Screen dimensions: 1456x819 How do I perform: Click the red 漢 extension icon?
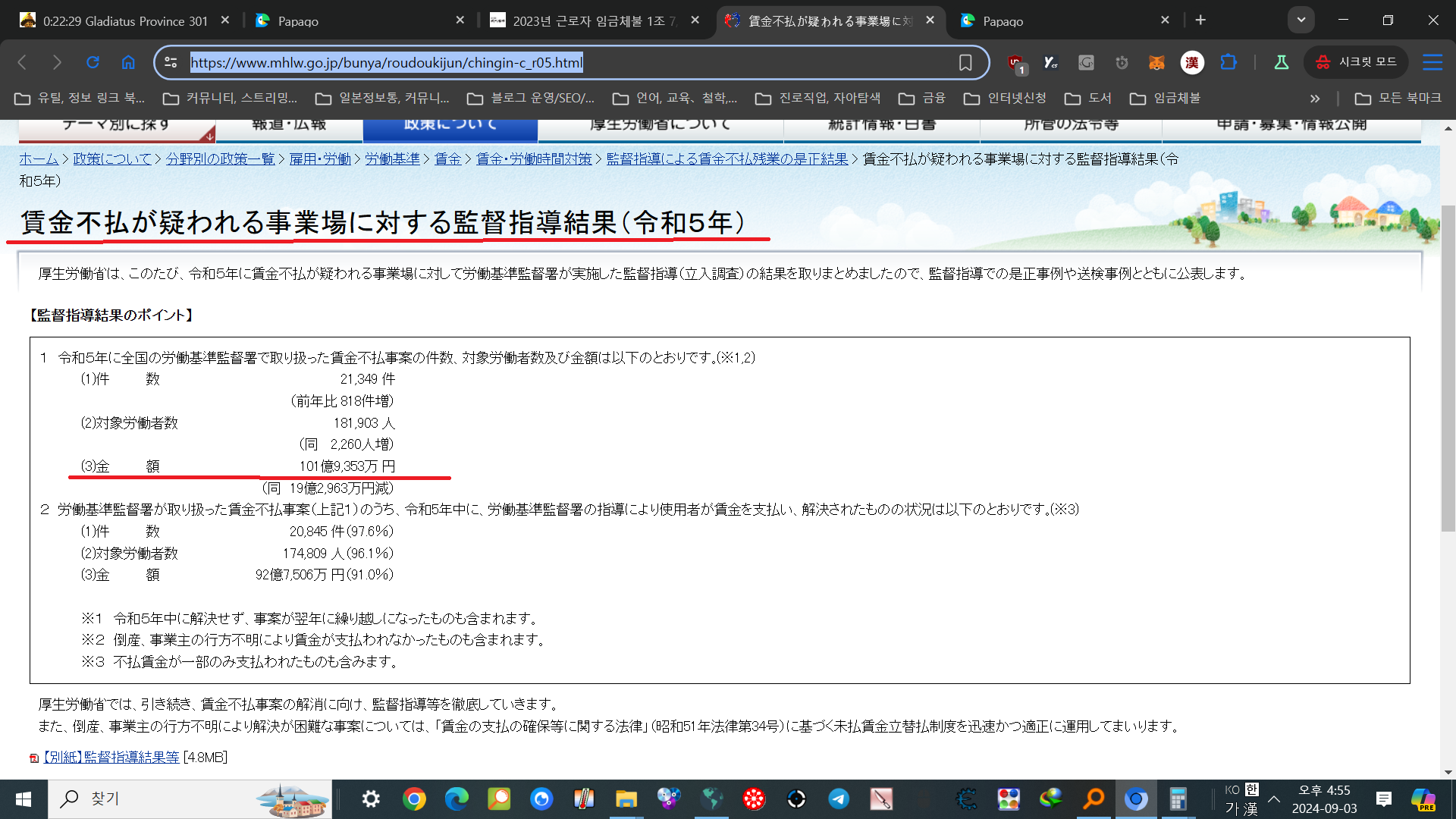coord(1192,62)
